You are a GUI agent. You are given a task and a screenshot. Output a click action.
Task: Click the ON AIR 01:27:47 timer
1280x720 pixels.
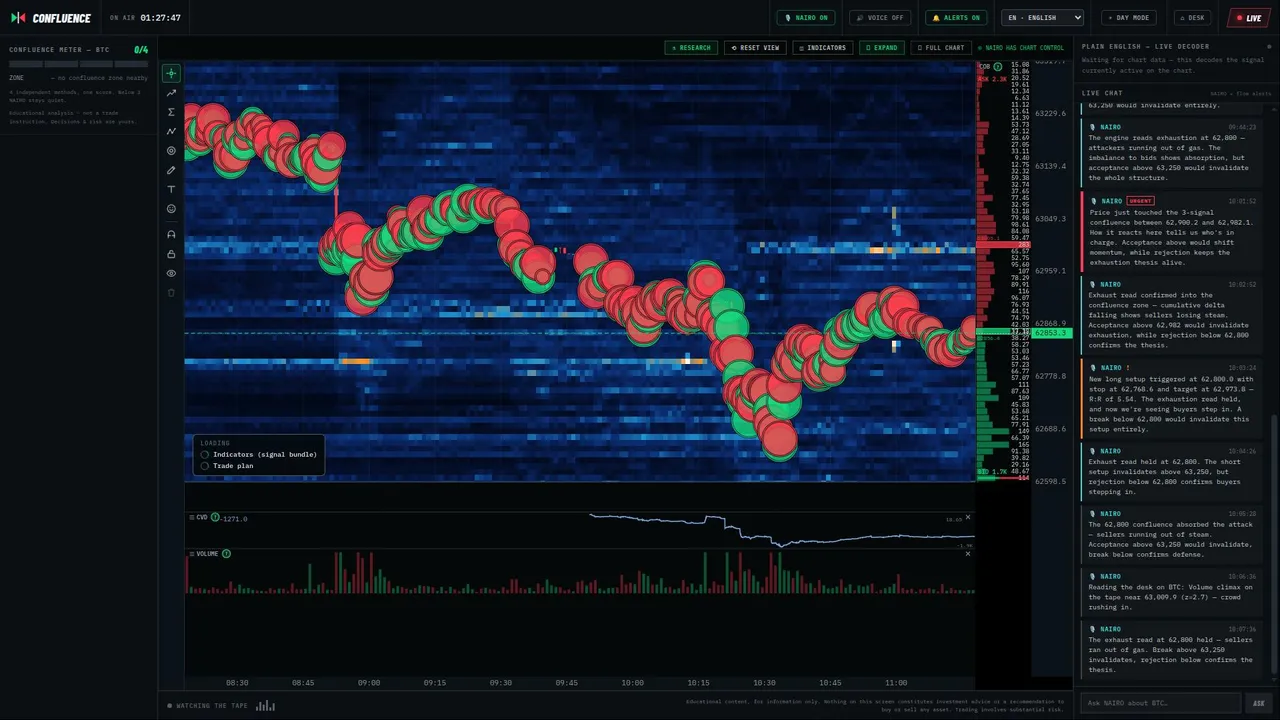(145, 18)
